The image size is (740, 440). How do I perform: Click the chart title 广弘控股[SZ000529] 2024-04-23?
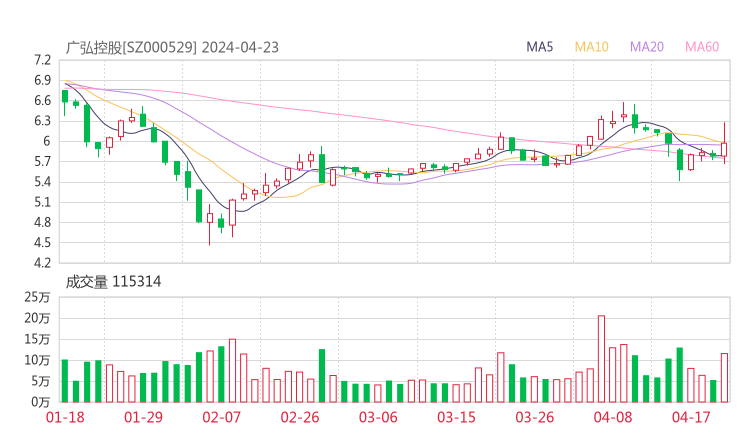tap(172, 48)
